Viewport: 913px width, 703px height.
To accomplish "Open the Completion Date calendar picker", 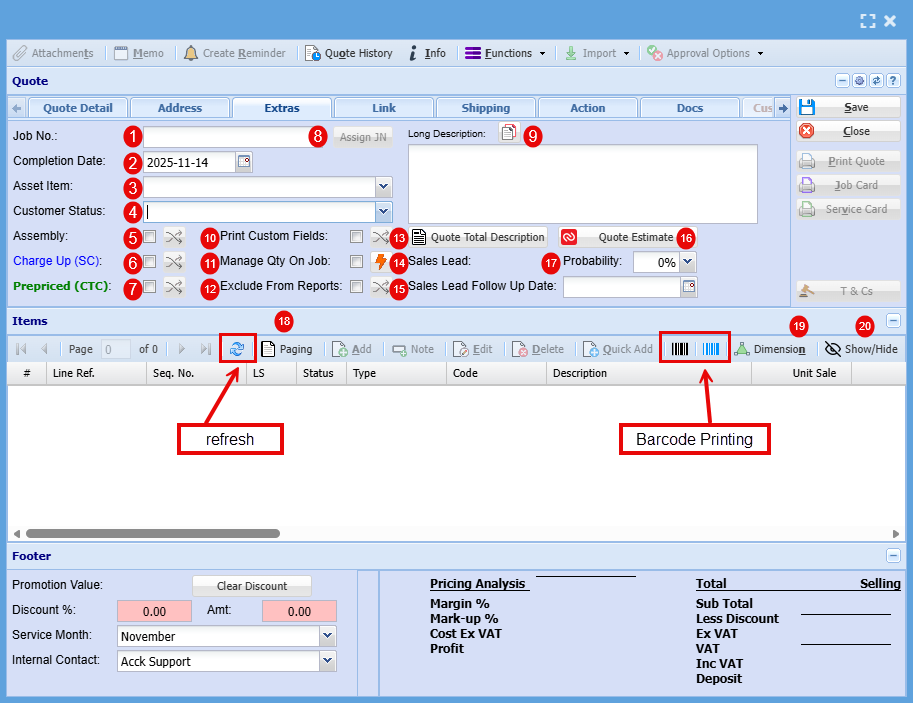I will click(x=244, y=162).
